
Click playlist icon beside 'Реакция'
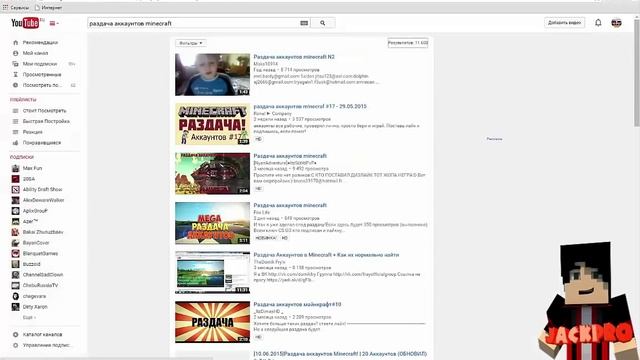(16, 132)
